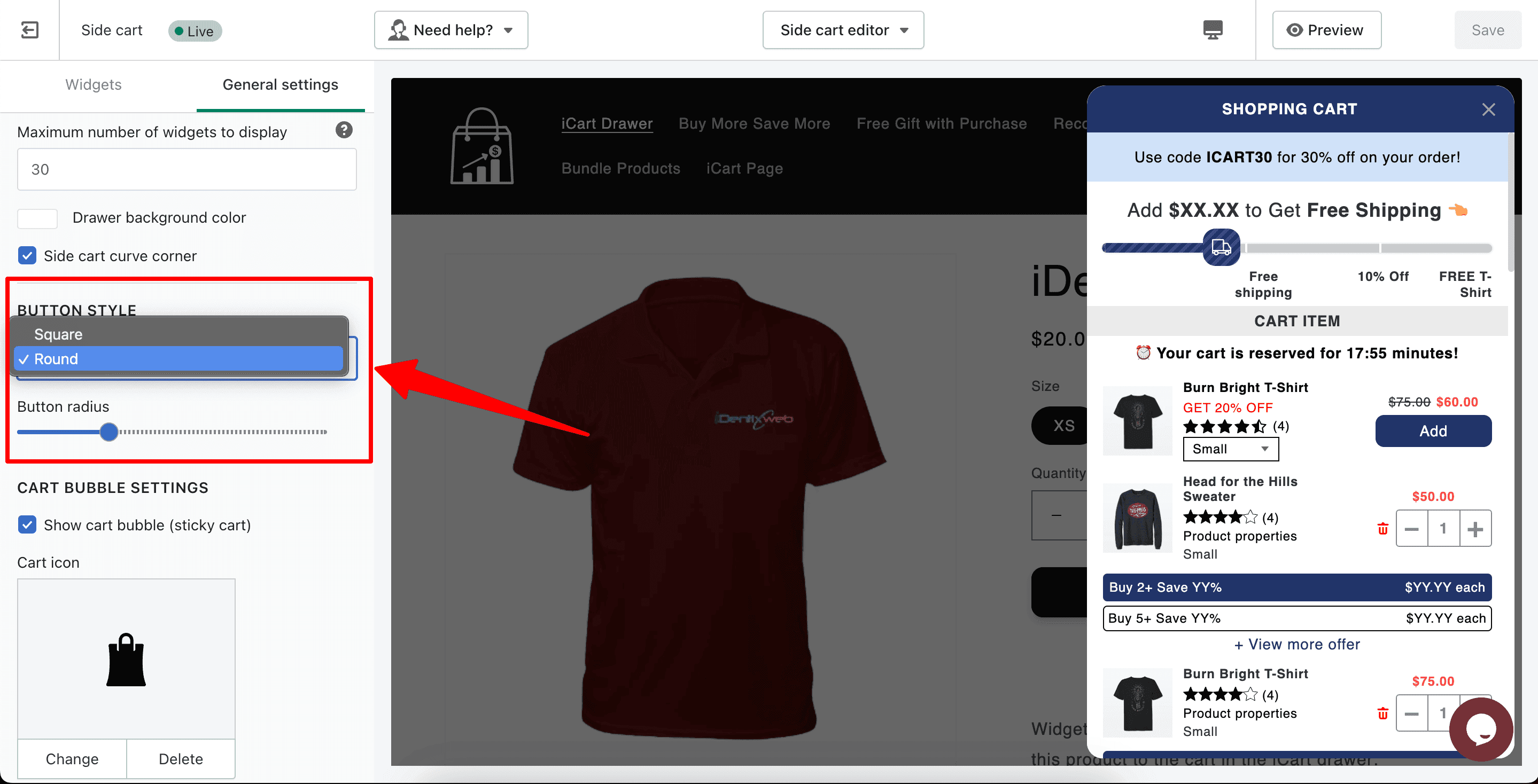Close the shopping cart drawer
Screen dimensions: 1538x784
[x=1488, y=109]
